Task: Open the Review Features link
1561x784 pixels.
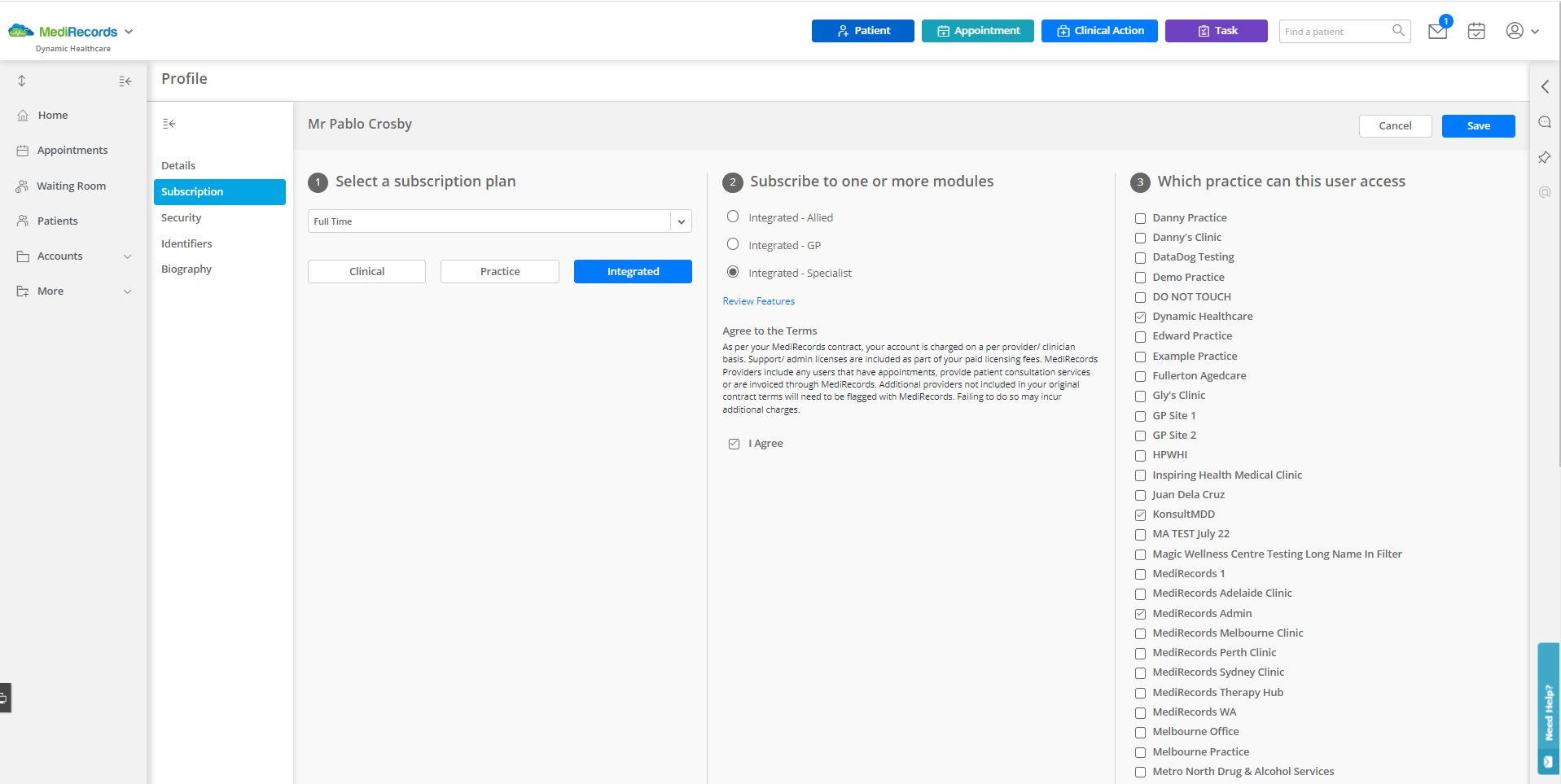Action: (x=758, y=301)
